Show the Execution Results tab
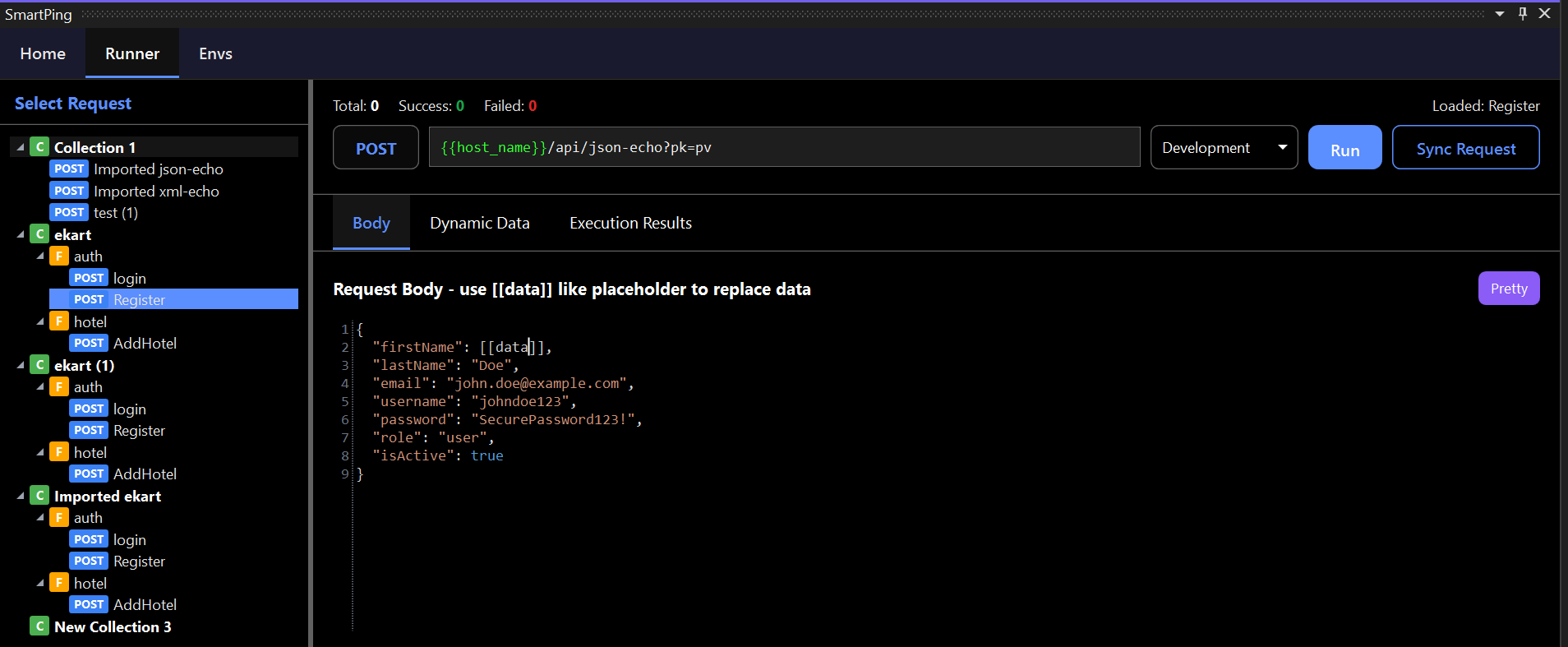 pyautogui.click(x=630, y=223)
